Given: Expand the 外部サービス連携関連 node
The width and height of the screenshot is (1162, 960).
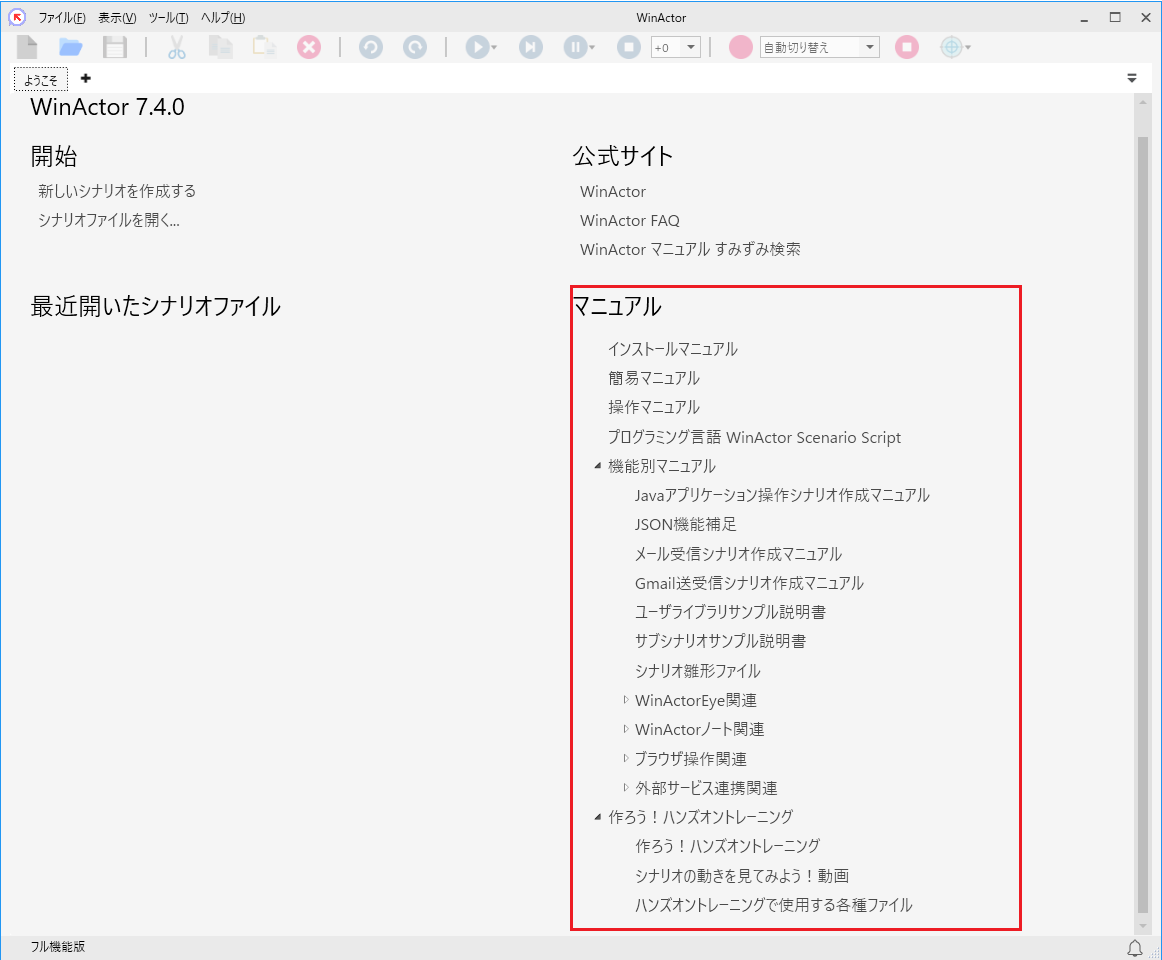Looking at the screenshot, I should click(626, 788).
